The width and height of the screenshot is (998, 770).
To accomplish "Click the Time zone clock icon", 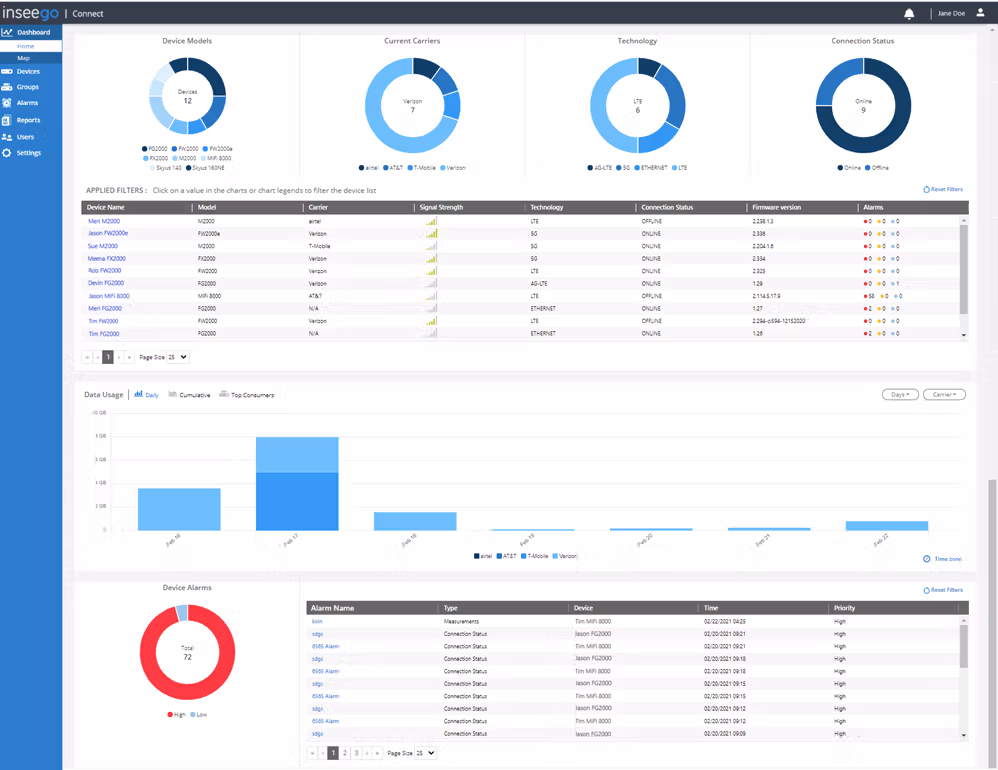I will pos(927,559).
